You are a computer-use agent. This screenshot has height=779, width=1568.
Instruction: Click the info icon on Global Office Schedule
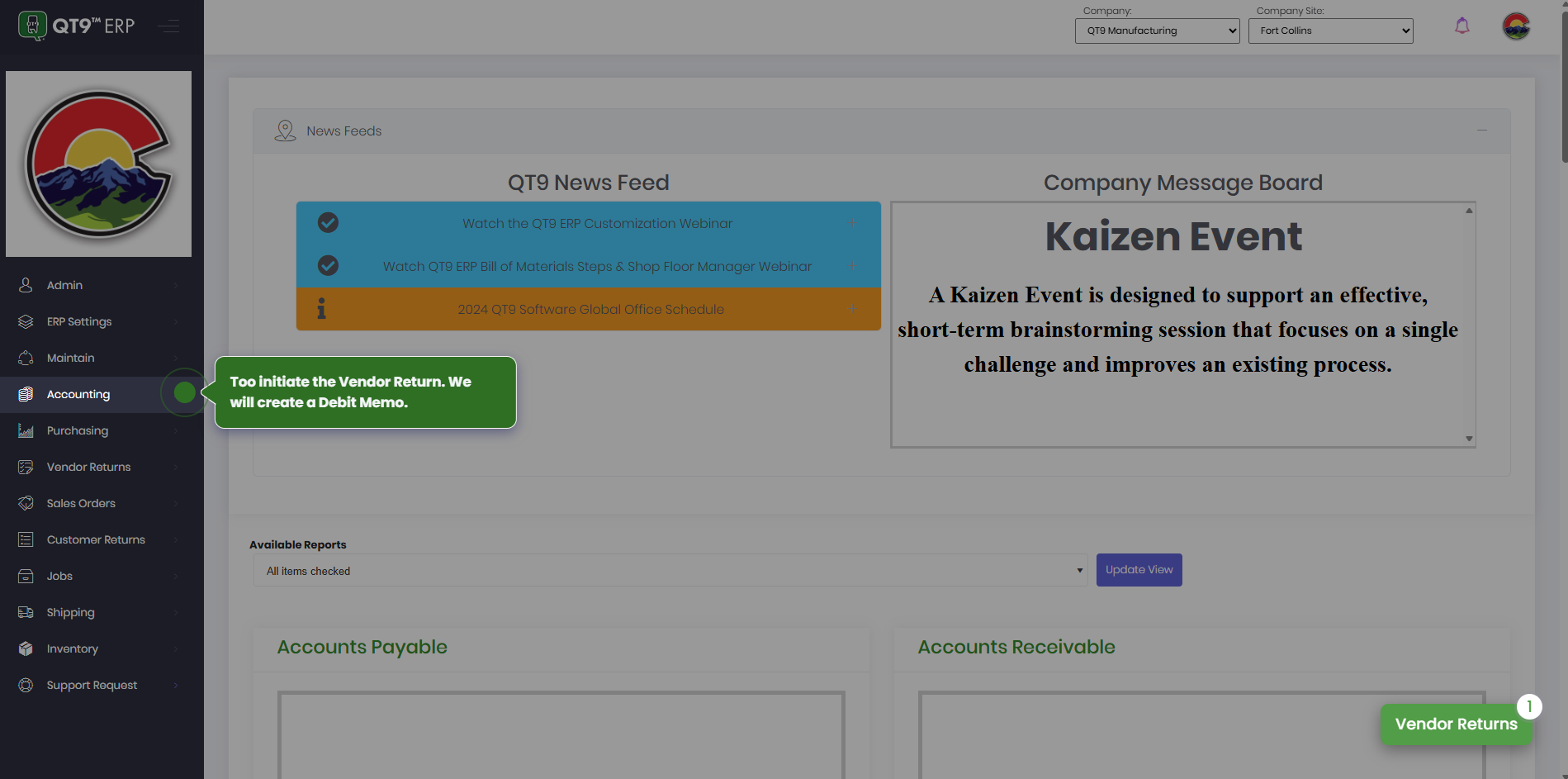point(321,309)
